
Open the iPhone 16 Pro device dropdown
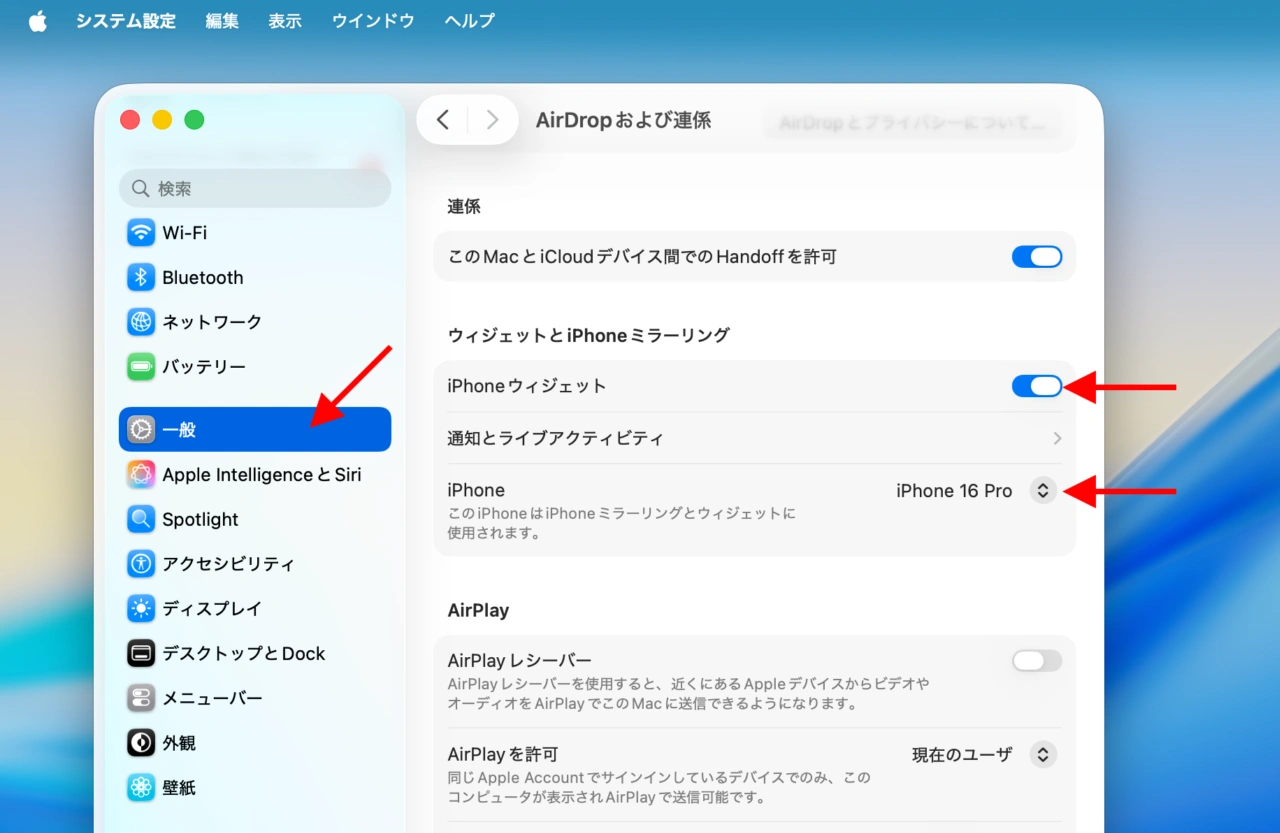(1042, 490)
